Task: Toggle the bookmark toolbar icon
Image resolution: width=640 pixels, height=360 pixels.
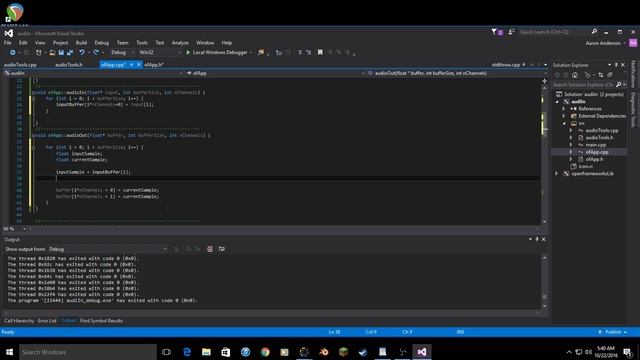Action: click(320, 53)
